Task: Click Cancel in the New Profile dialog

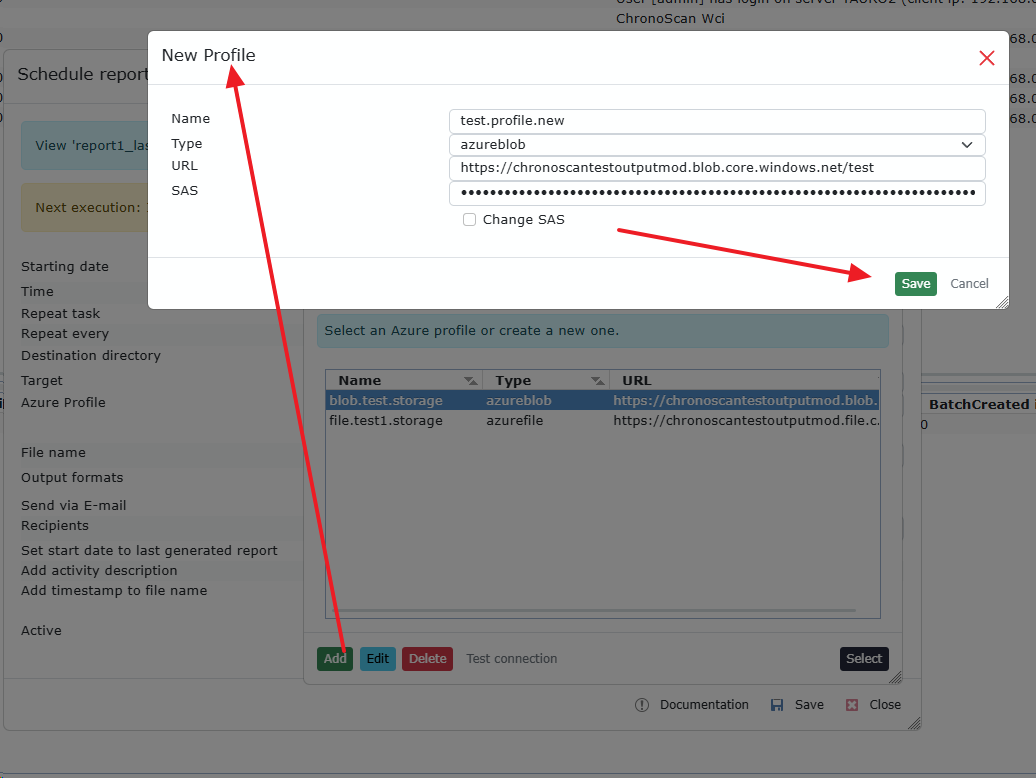Action: pos(969,284)
